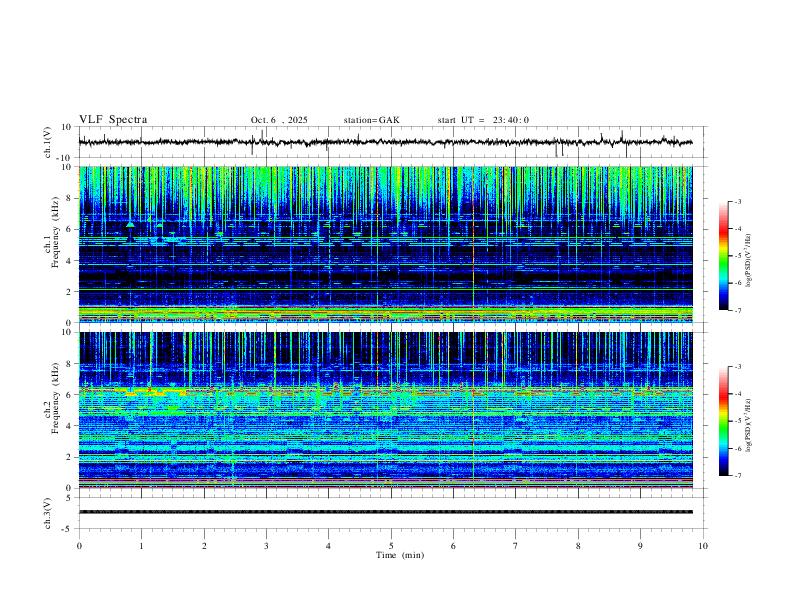Click the 'VLF Spectra' title text

pos(113,120)
